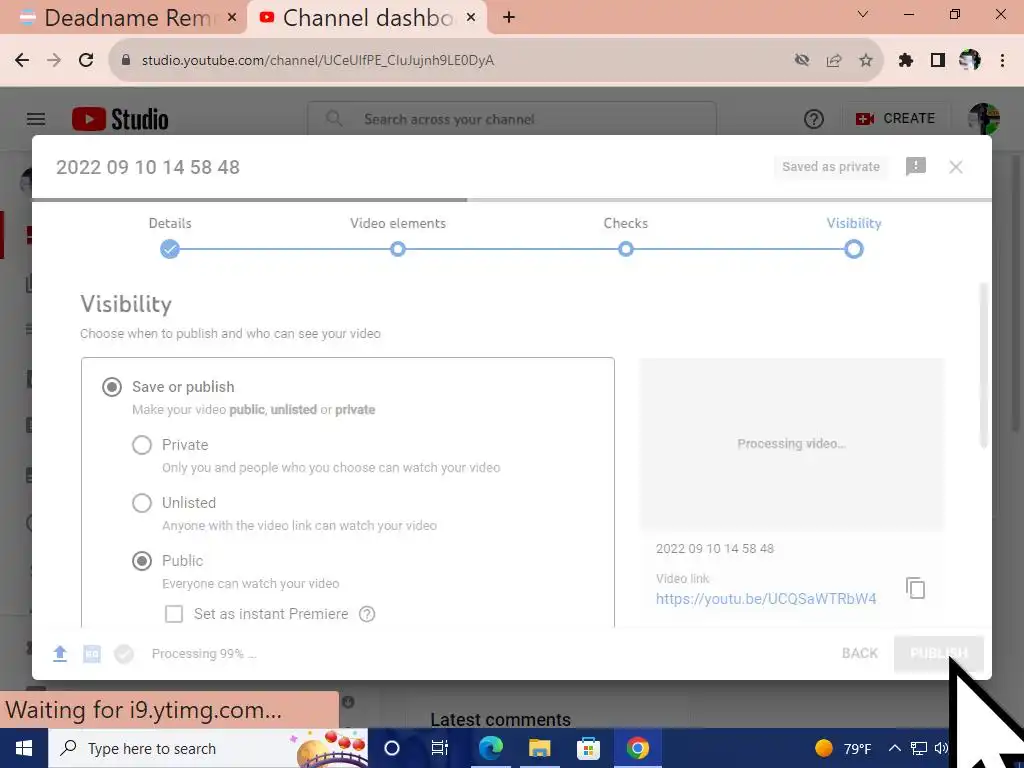Reload the page with the refresh icon

86,60
